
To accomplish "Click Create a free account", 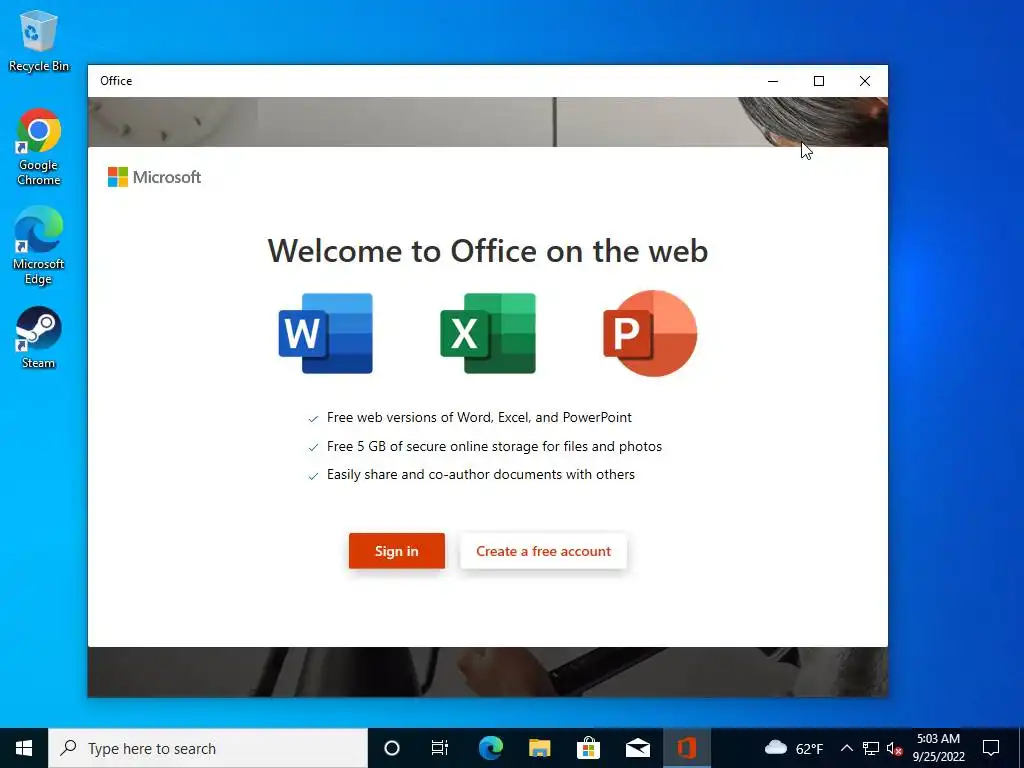I will coord(543,551).
